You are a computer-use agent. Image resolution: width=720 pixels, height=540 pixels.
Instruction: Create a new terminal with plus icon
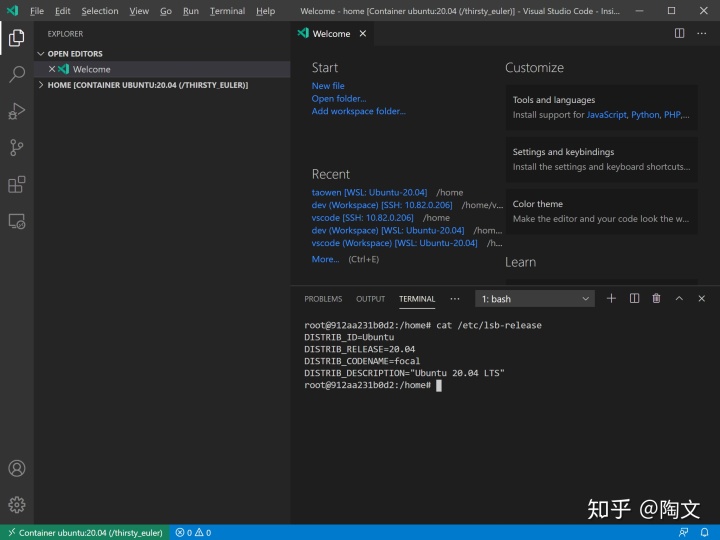pos(611,299)
